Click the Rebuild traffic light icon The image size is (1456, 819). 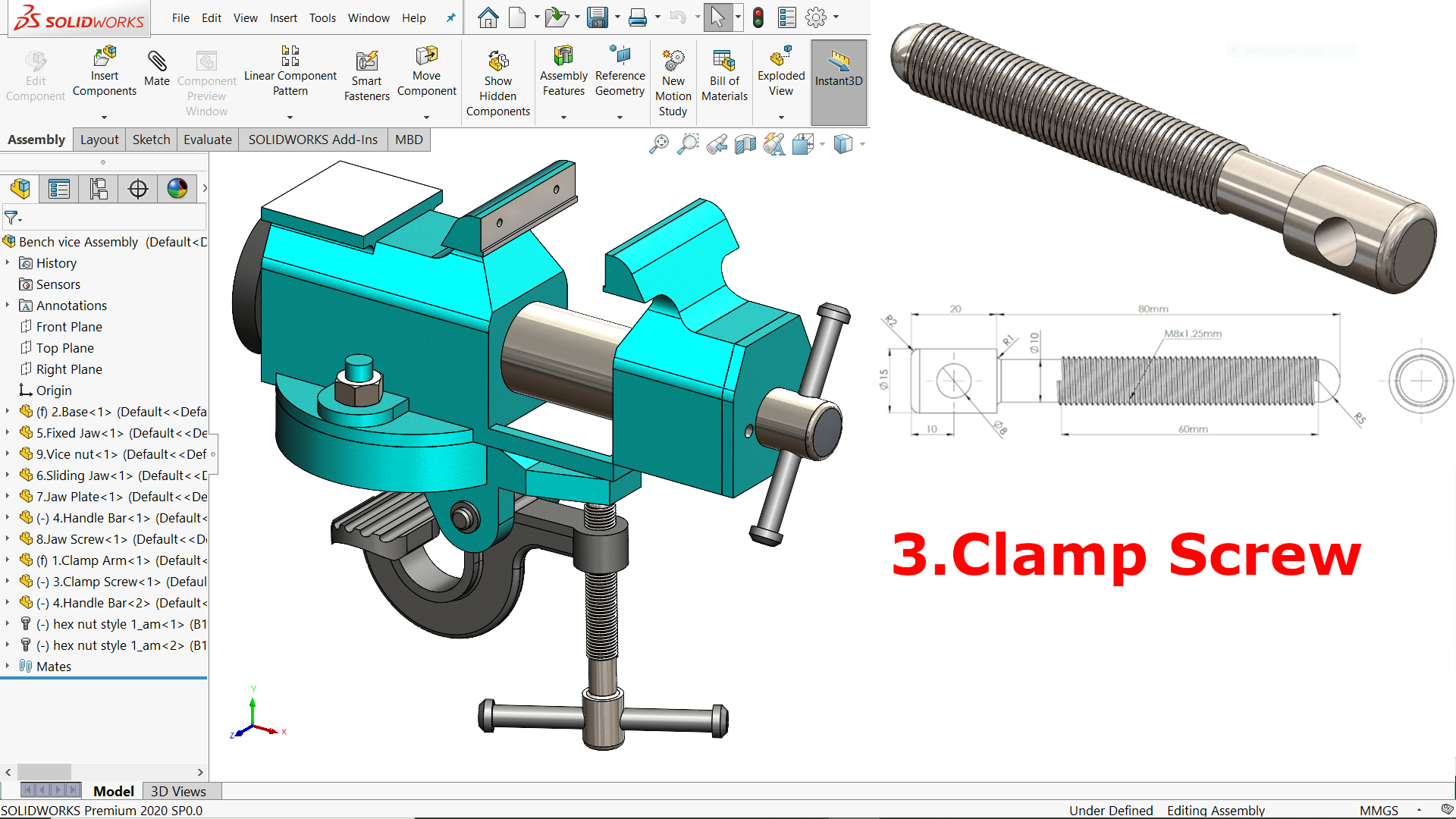[x=758, y=17]
